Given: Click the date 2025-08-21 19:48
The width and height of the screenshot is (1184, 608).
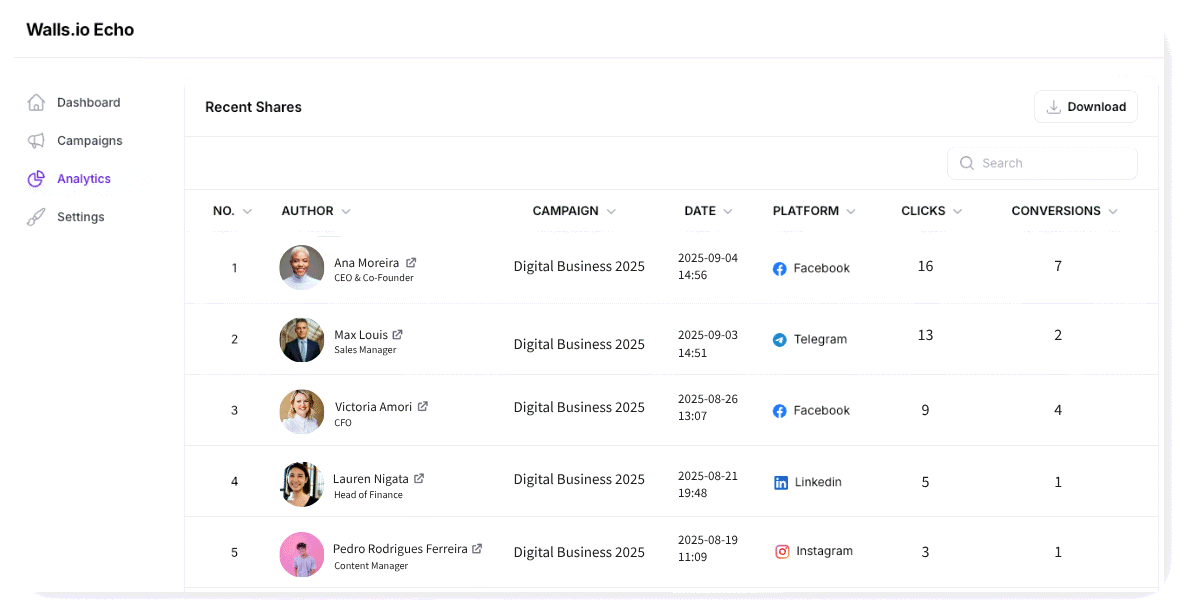Looking at the screenshot, I should click(x=708, y=484).
